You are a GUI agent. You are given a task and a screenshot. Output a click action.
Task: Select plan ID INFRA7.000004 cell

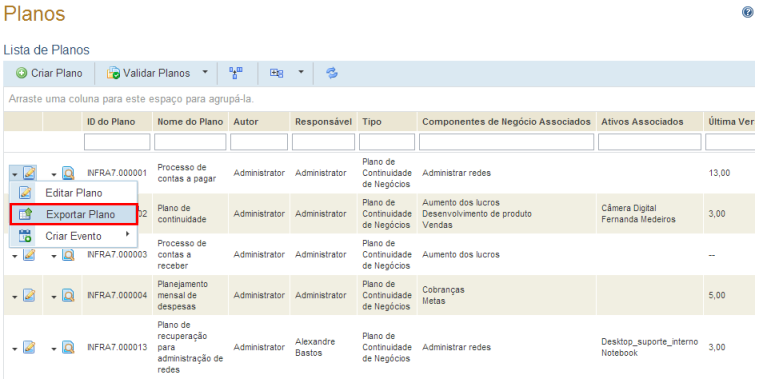117,295
